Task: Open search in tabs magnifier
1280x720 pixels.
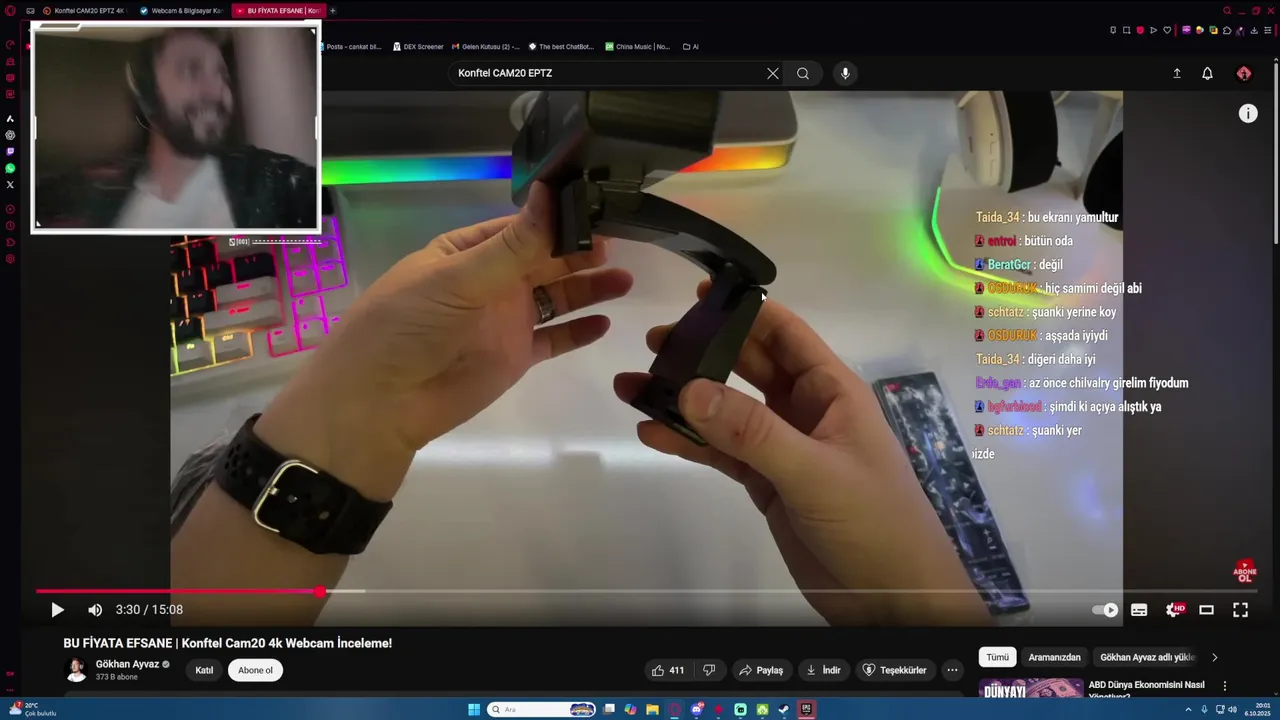Action: click(x=1227, y=10)
